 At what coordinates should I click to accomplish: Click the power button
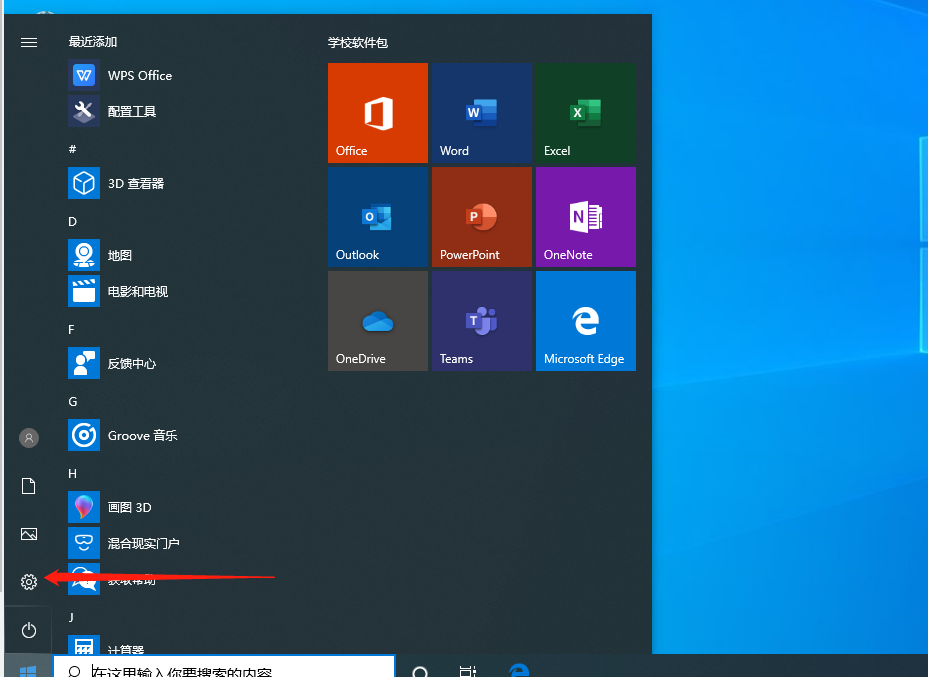[x=28, y=630]
